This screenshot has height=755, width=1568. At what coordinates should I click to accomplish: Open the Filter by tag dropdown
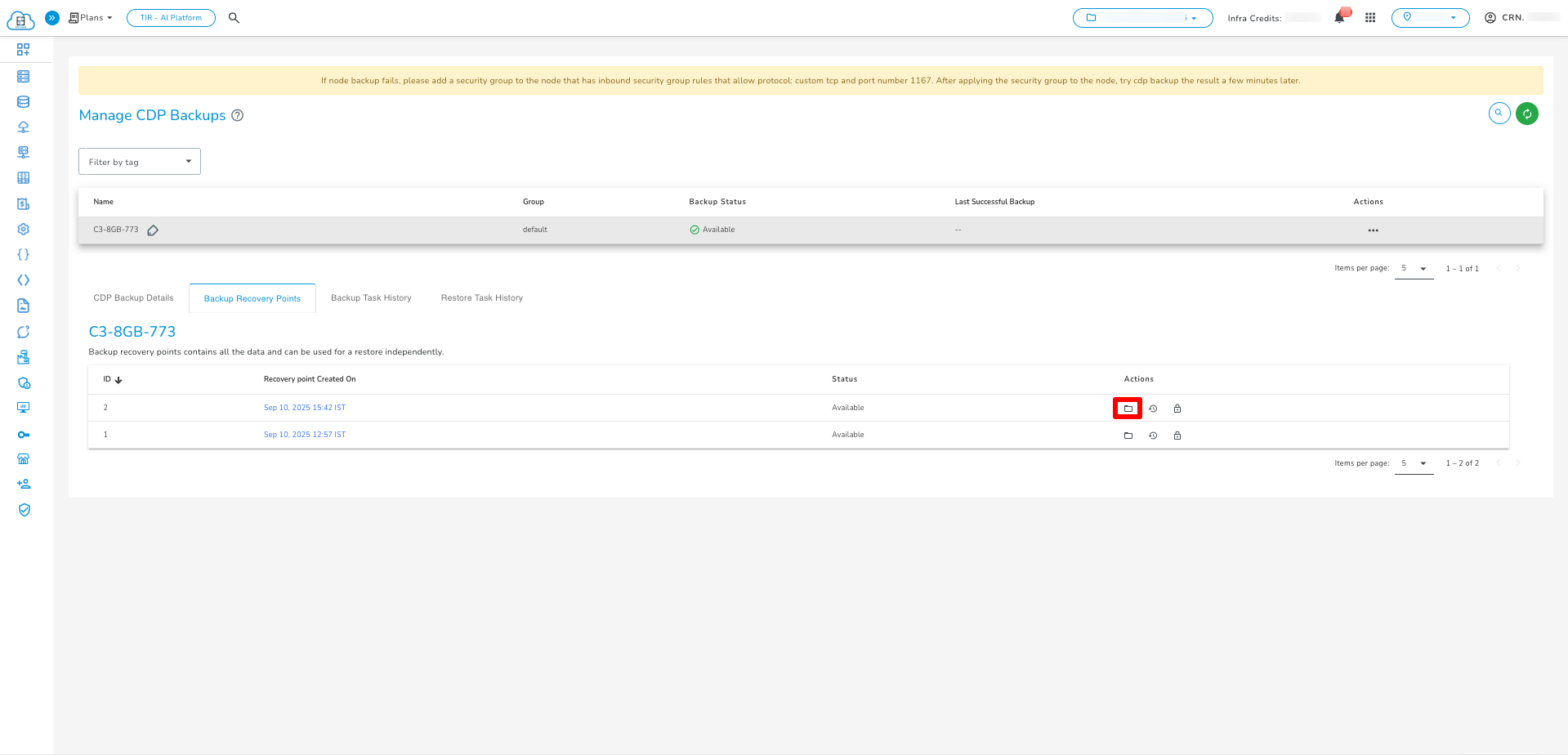(140, 162)
